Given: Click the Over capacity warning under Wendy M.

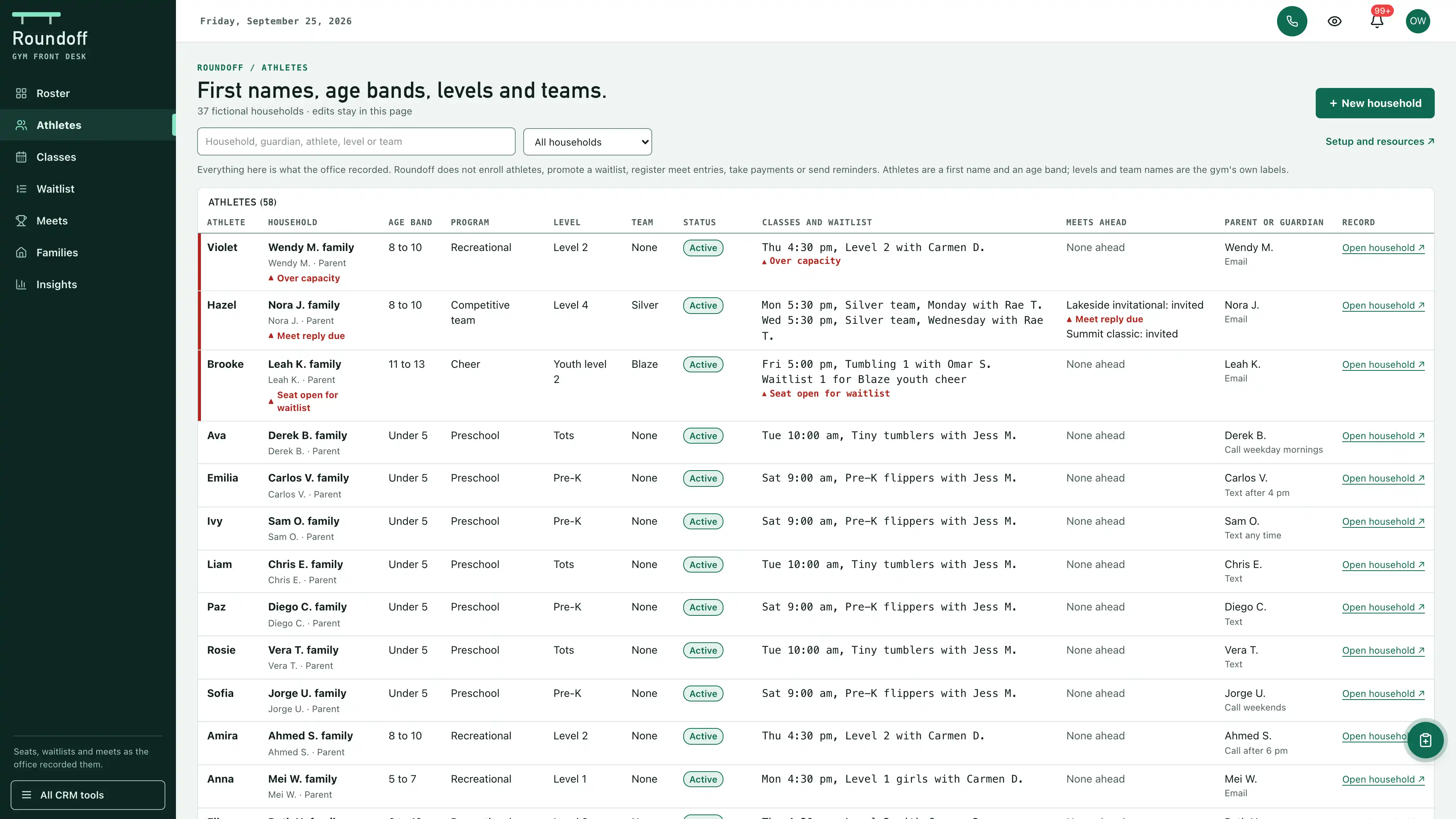Looking at the screenshot, I should [304, 278].
